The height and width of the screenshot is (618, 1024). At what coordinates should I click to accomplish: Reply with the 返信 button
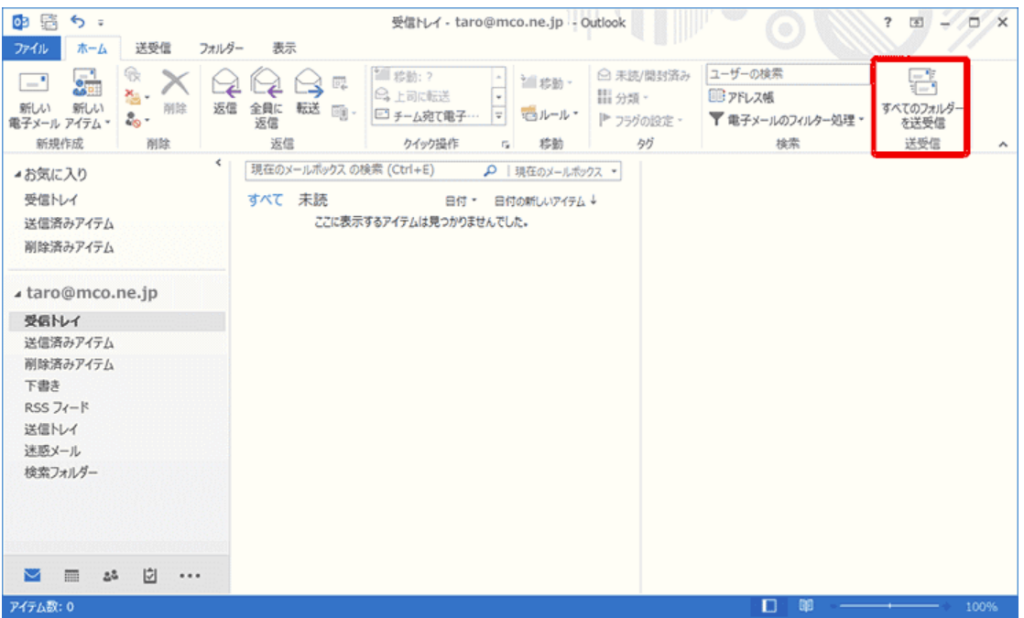(225, 91)
